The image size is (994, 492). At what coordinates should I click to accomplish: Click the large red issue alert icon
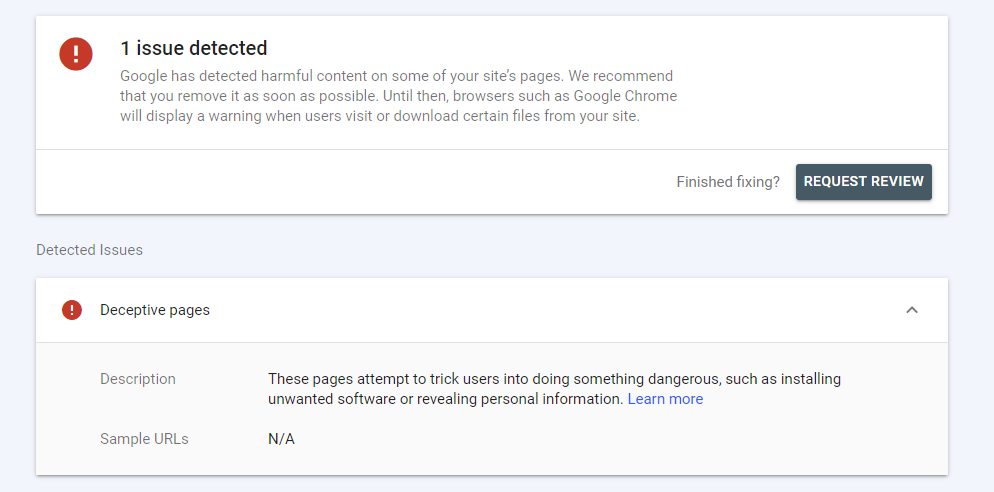(76, 54)
